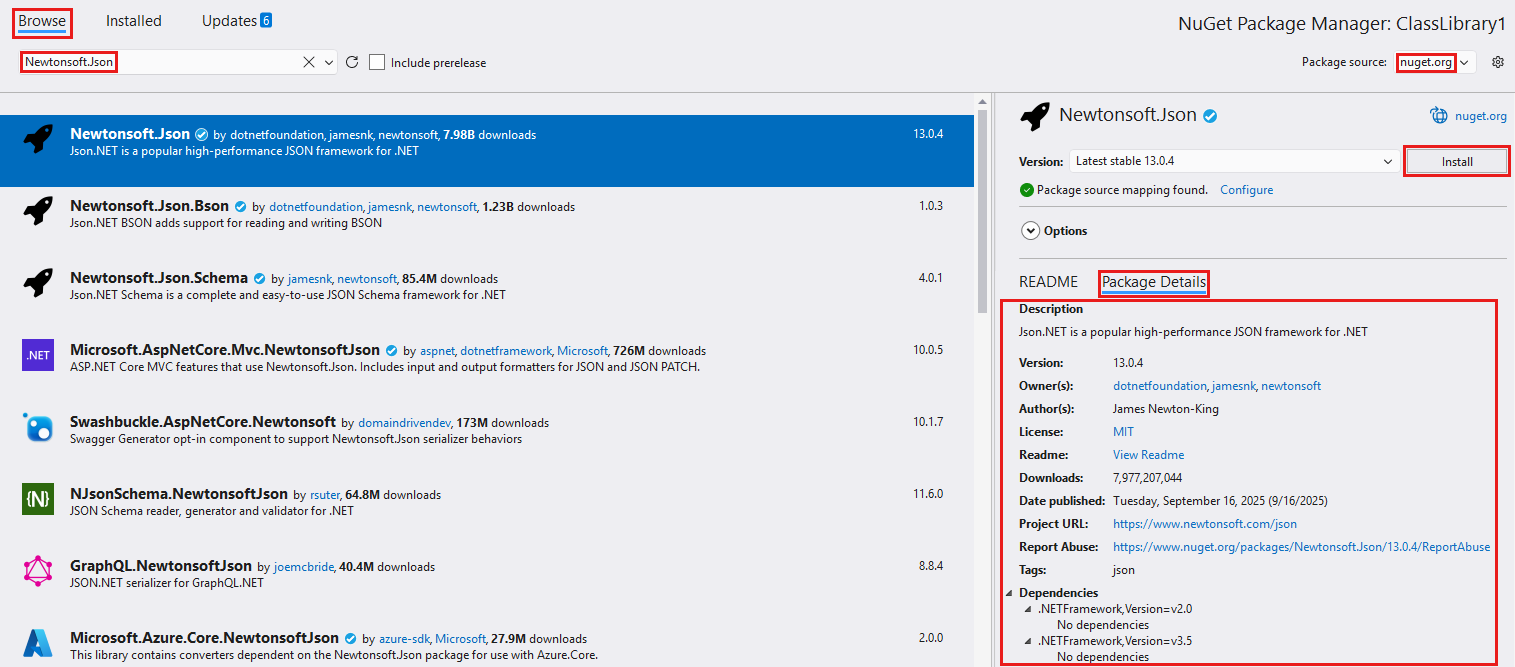Open the search history dropdown arrow
This screenshot has width=1515, height=667.
tap(329, 62)
